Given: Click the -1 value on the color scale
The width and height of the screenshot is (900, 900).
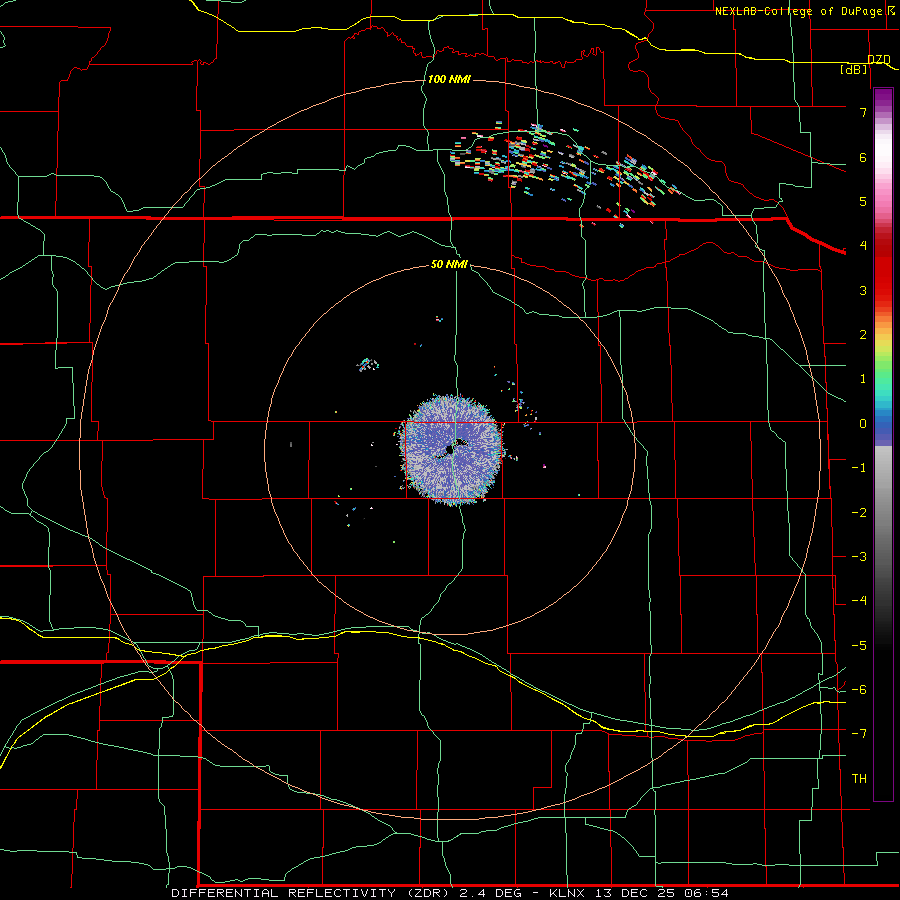Looking at the screenshot, I should [859, 468].
